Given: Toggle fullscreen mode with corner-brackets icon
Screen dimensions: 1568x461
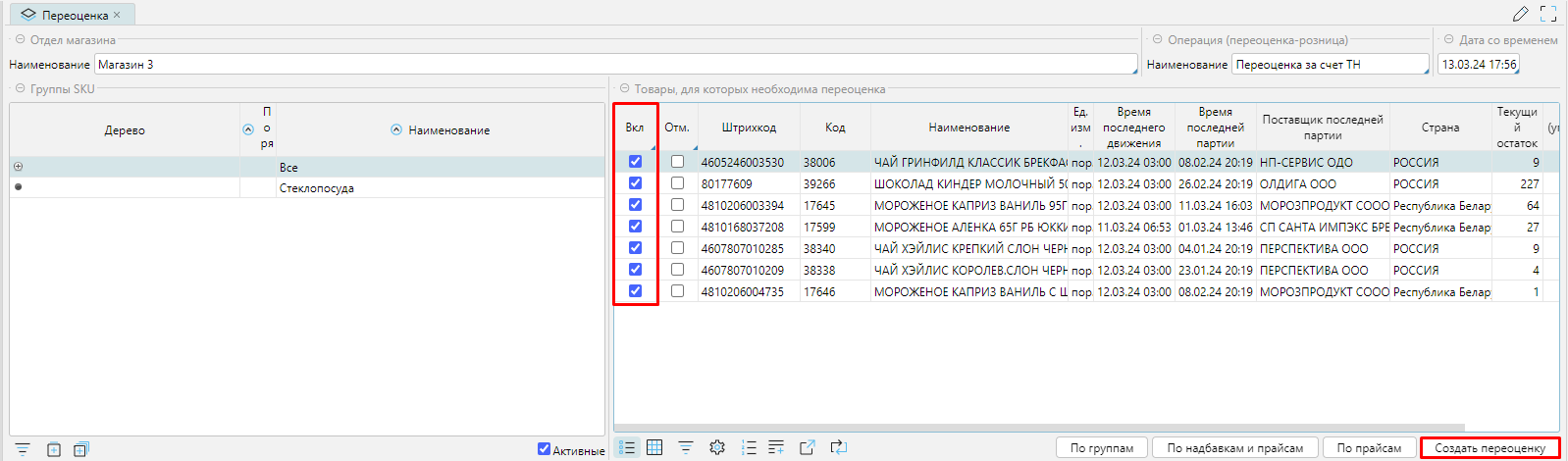Looking at the screenshot, I should [x=1548, y=14].
